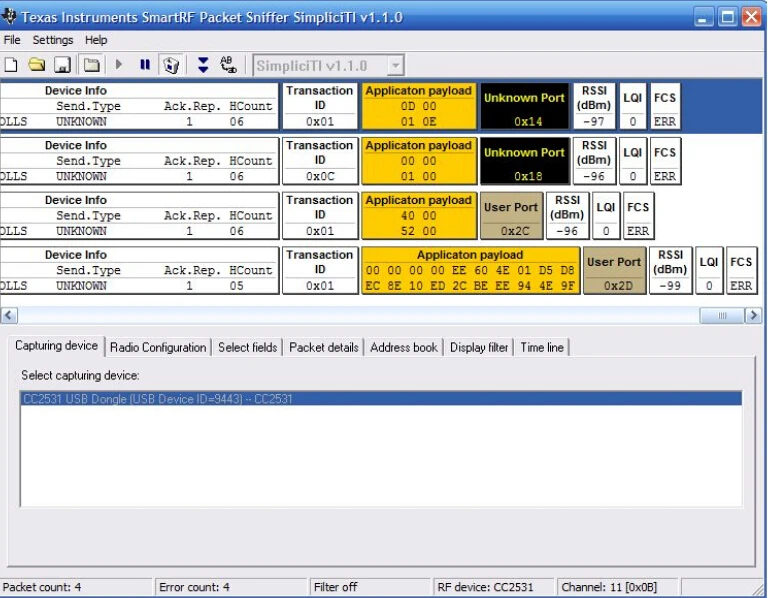Click the clear packets trash icon
Image resolution: width=768 pixels, height=598 pixels.
(x=171, y=65)
